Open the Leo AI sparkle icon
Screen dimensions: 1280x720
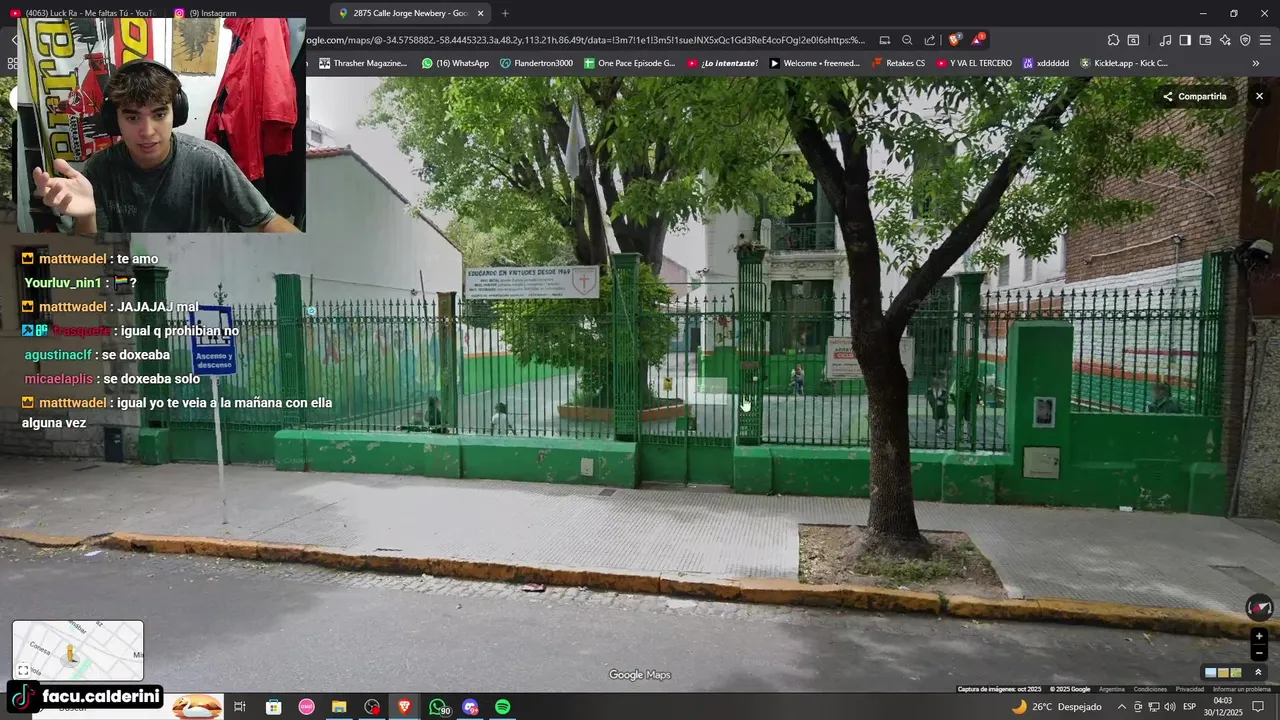1225,40
